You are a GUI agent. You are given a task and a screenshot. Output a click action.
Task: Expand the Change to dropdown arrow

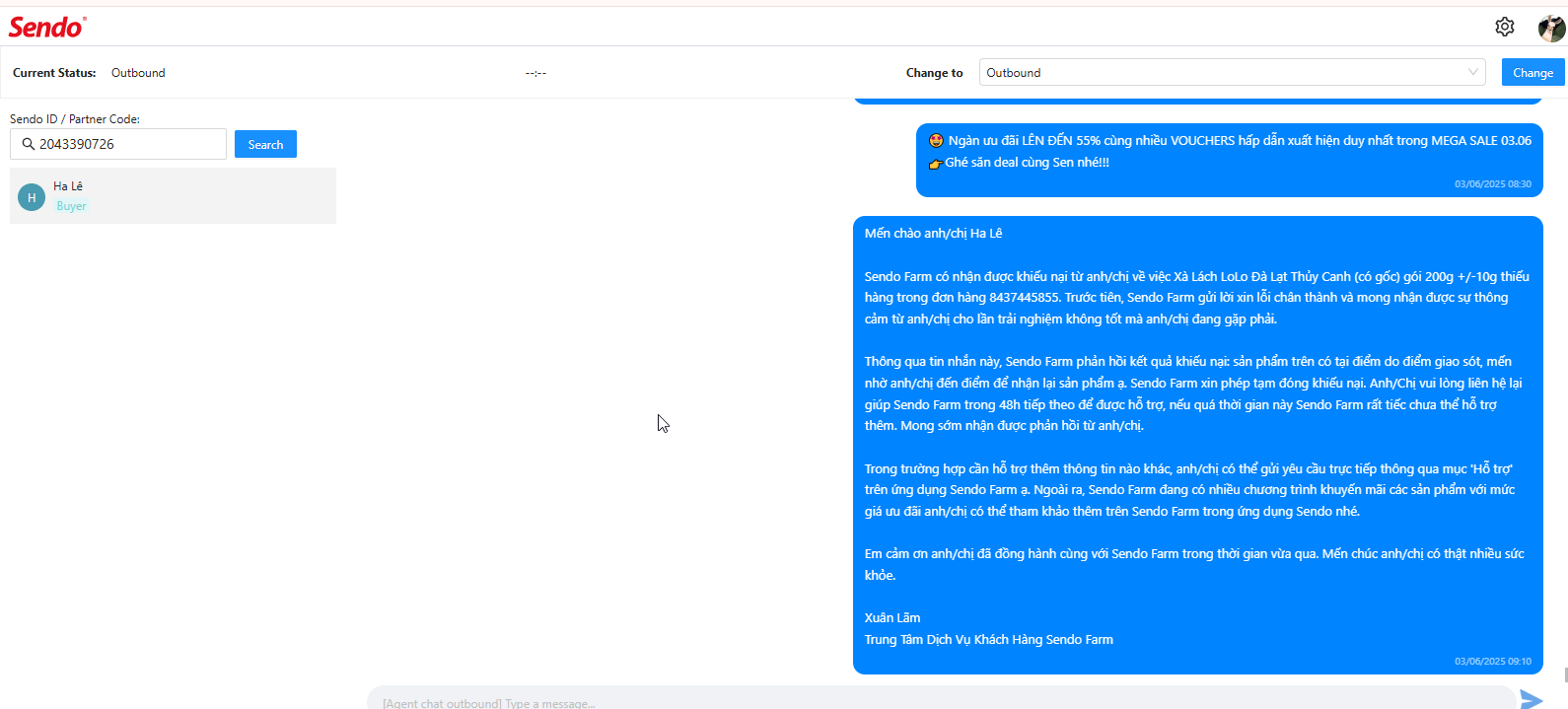tap(1472, 72)
